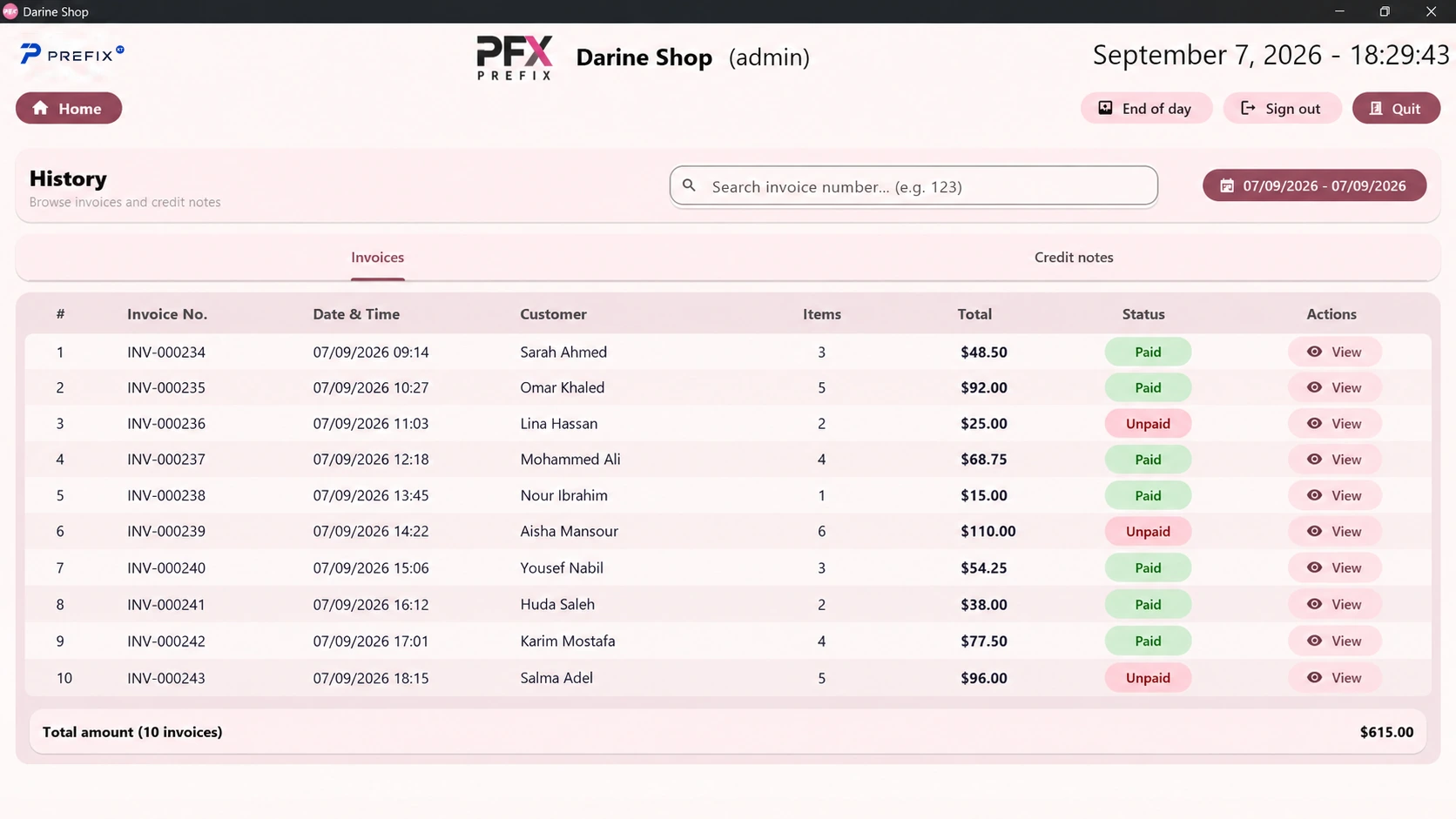Click the Unpaid badge for Salma Adel
The image size is (1456, 819).
(x=1148, y=677)
